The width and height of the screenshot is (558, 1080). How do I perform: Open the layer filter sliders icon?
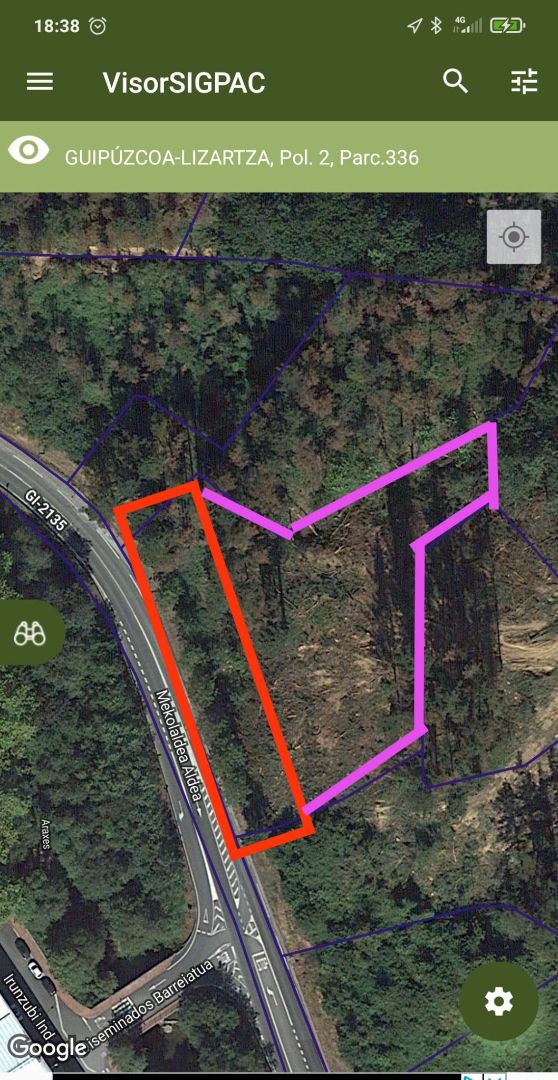(x=524, y=82)
